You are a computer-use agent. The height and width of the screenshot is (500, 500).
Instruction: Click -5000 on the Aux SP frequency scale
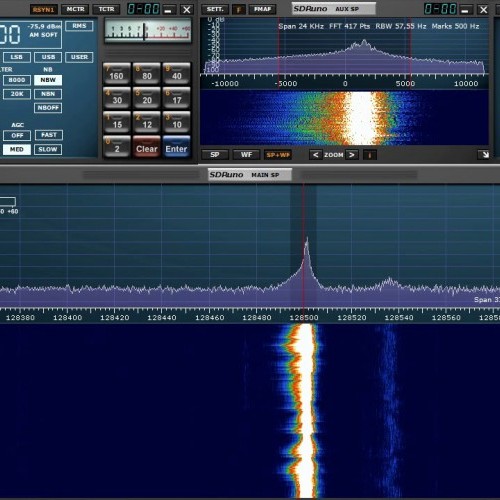(286, 84)
